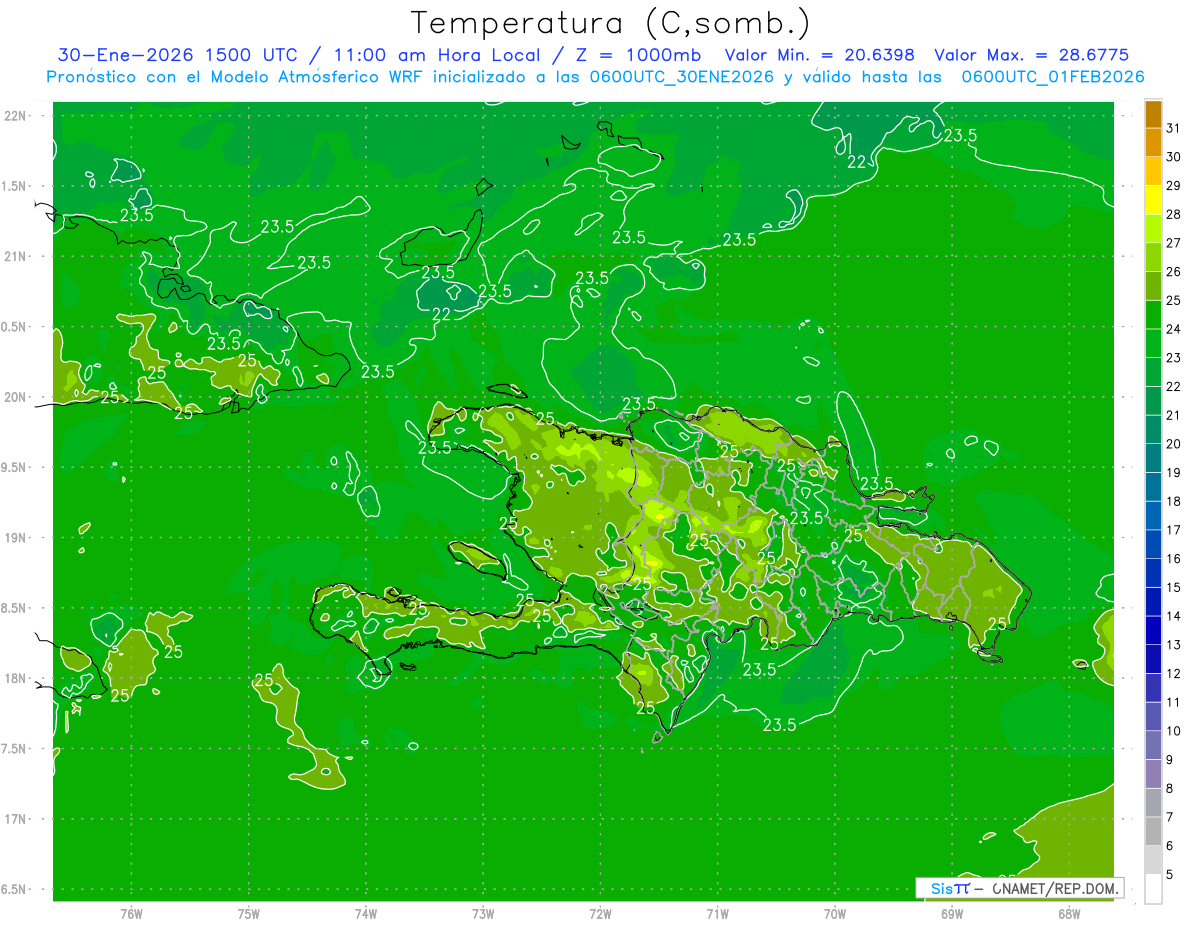Click the 'Temperatura (C,somb.)' map title
1200x927 pixels.
(610, 22)
